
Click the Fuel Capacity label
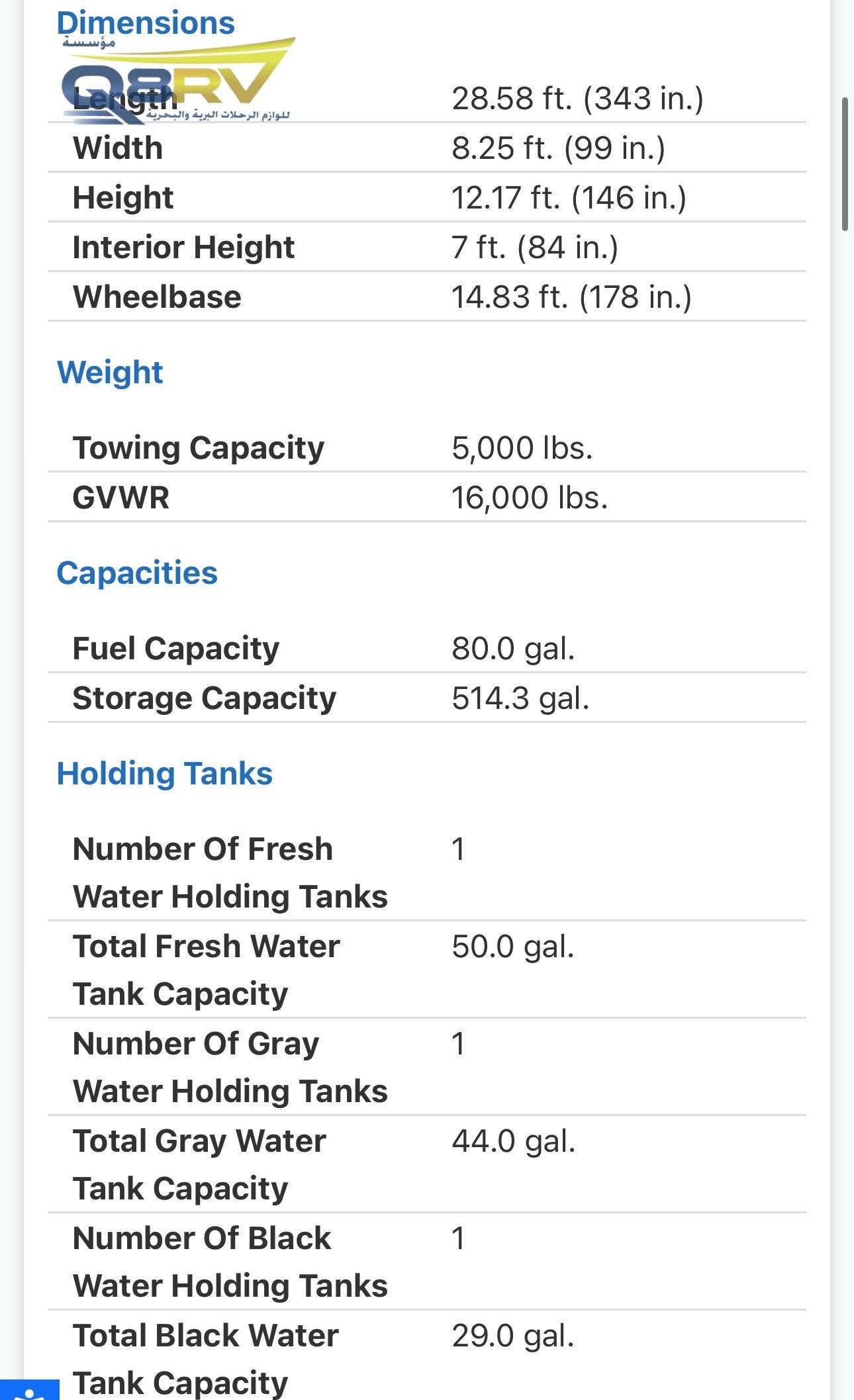[176, 648]
